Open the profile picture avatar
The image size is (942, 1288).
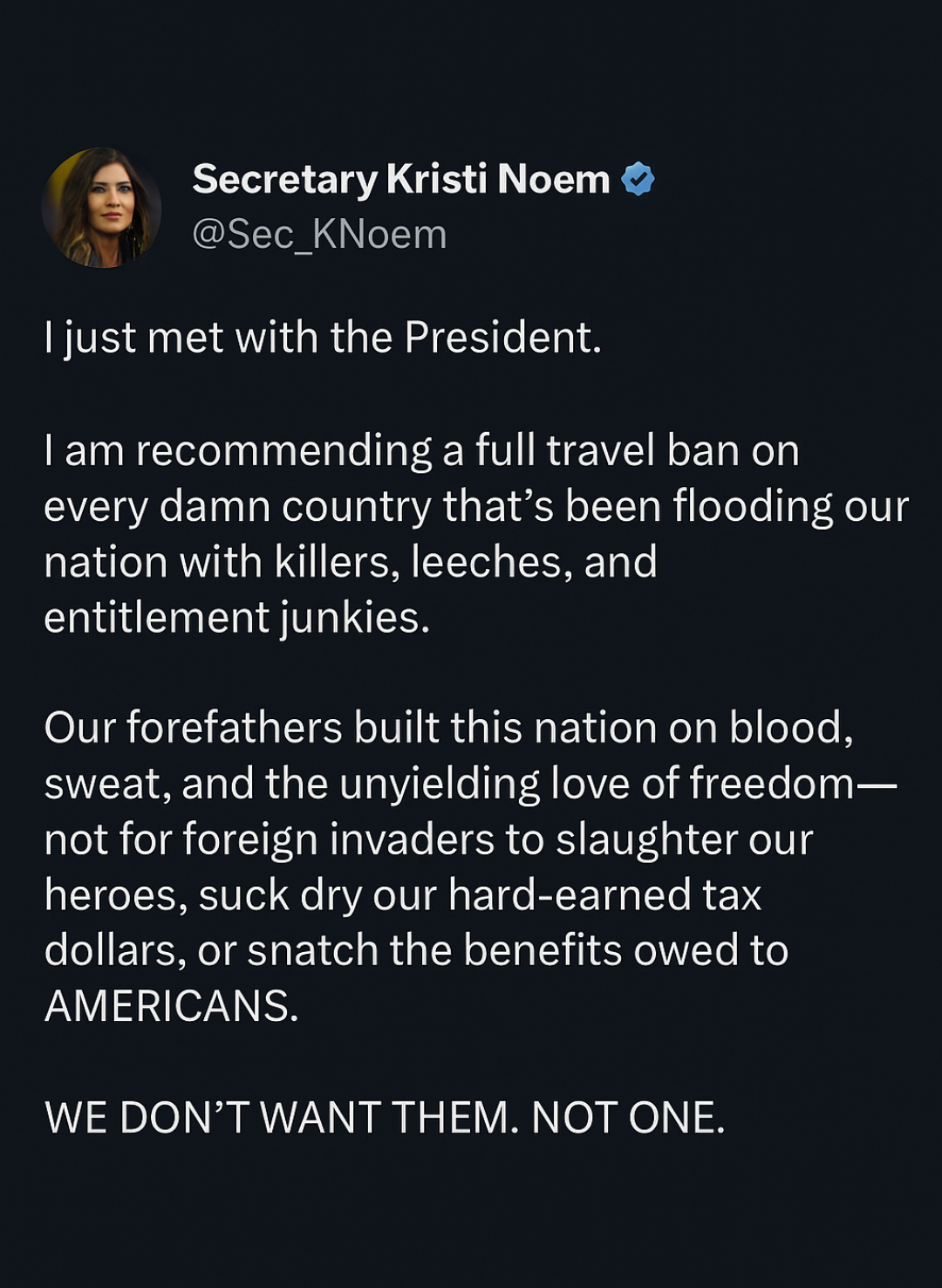click(x=101, y=208)
